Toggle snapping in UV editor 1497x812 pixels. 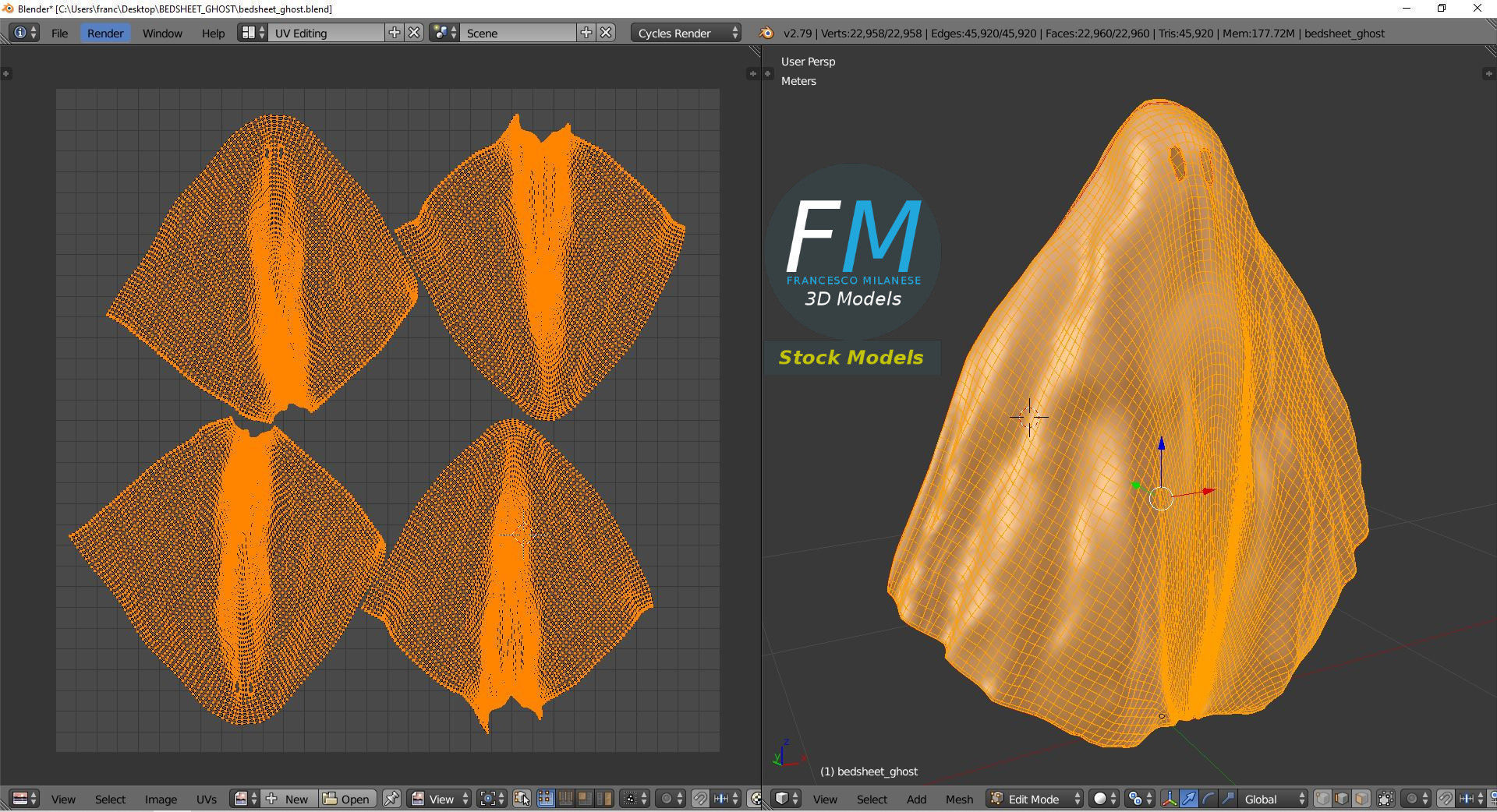tap(700, 799)
